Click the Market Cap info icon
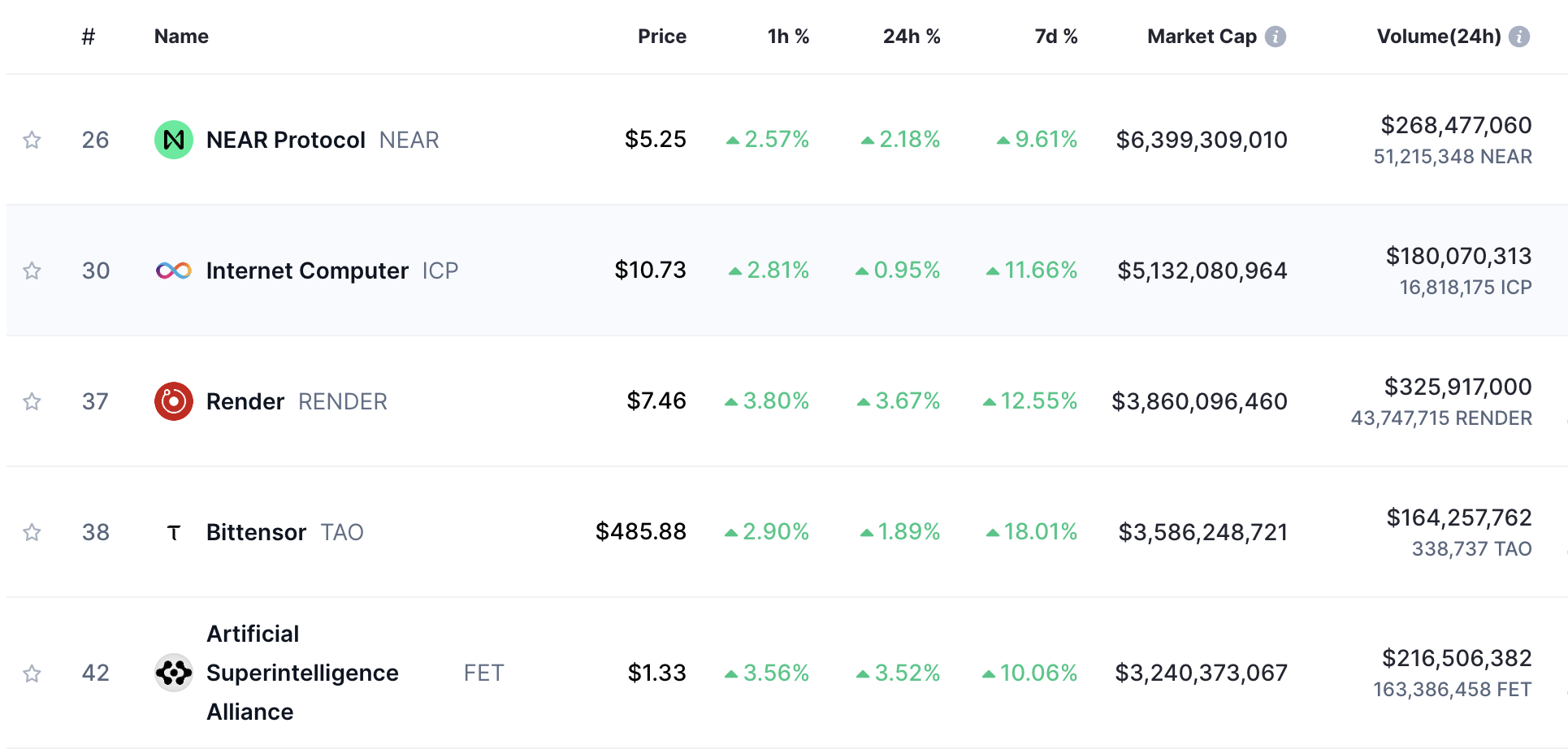The image size is (1568, 749). (x=1276, y=37)
